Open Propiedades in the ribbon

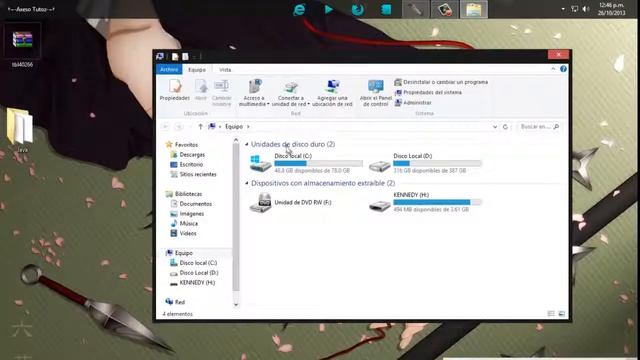tap(175, 90)
